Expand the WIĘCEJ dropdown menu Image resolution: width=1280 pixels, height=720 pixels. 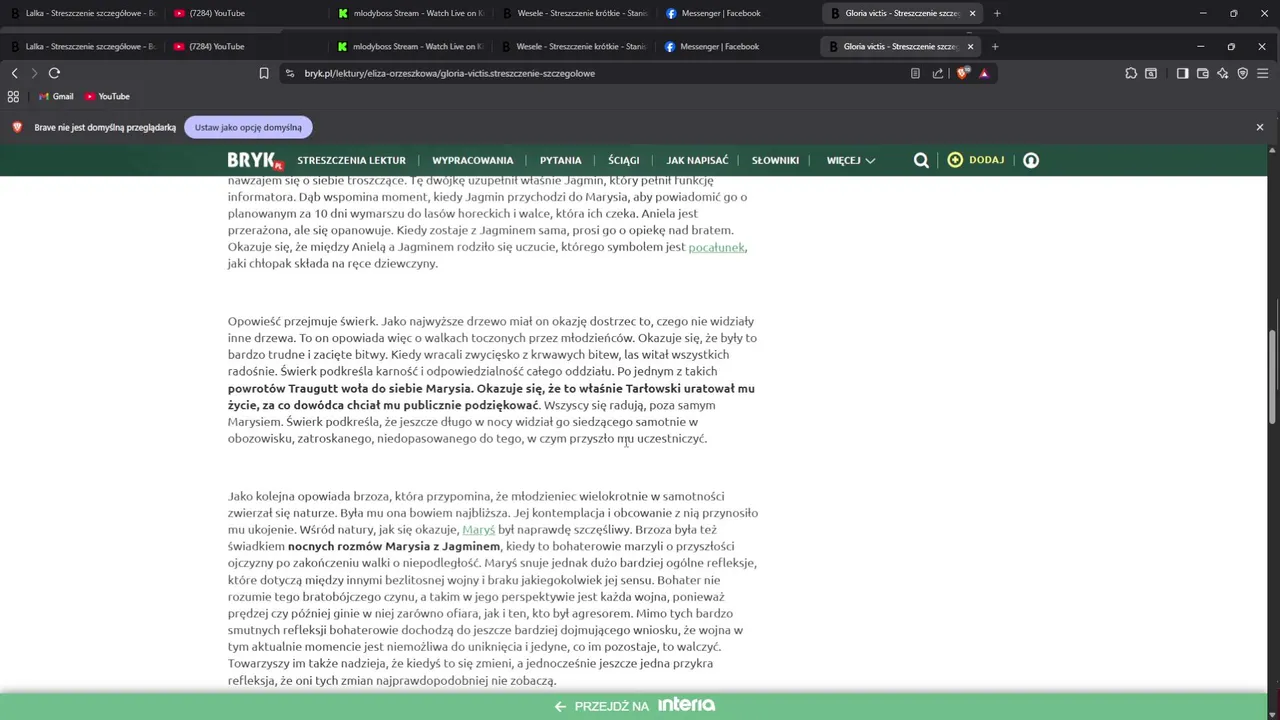(x=850, y=160)
